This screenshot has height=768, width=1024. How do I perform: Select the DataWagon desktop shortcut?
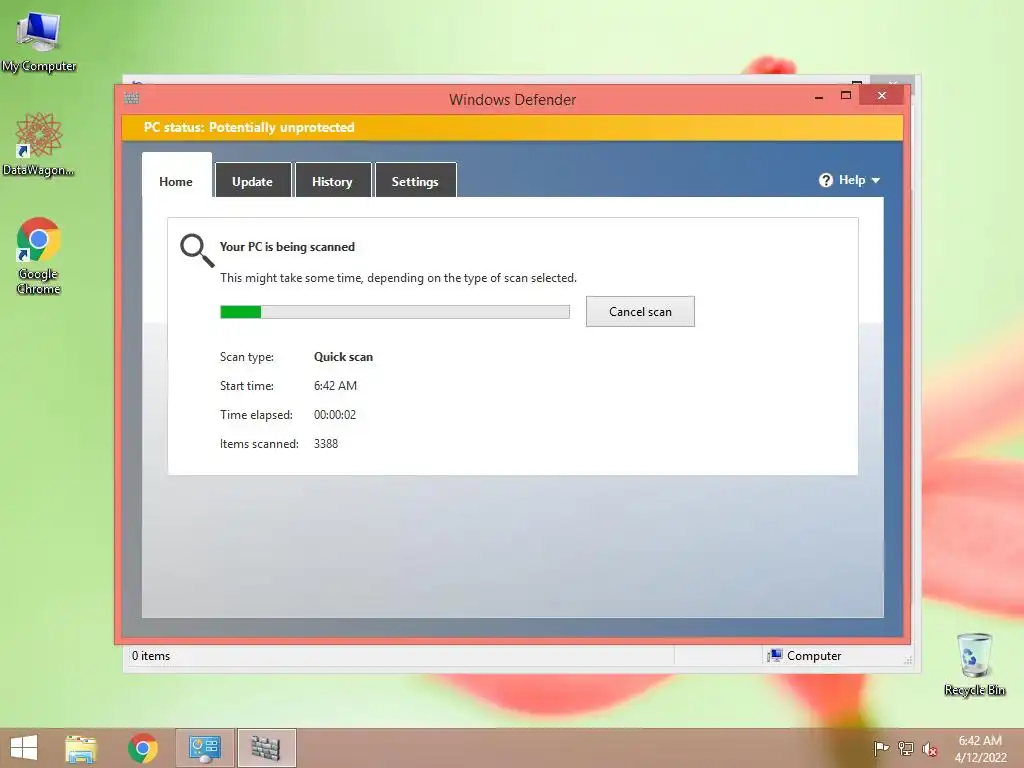click(x=38, y=144)
